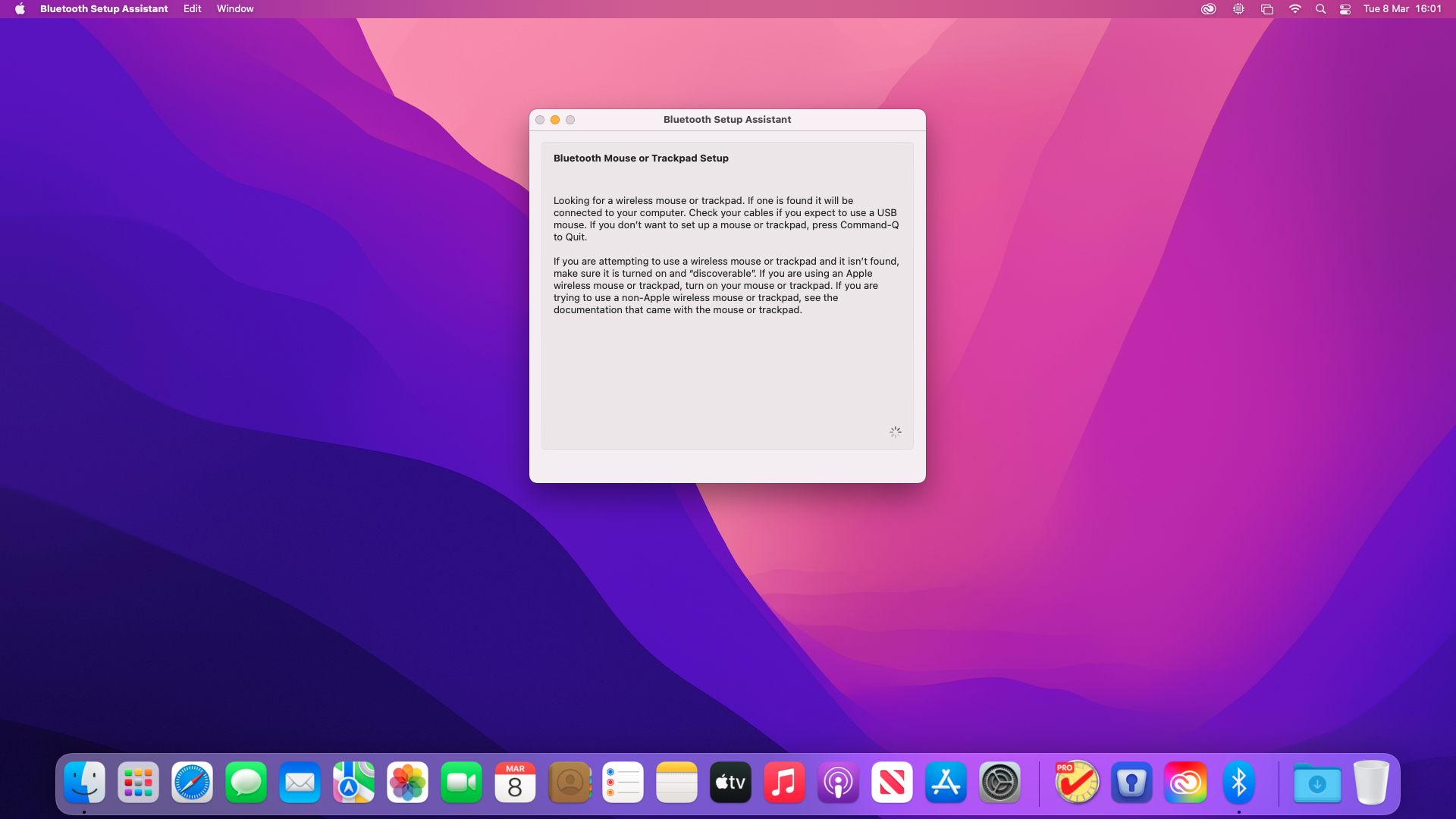Click the Wi-Fi status icon
Viewport: 1456px width, 819px height.
(1295, 9)
